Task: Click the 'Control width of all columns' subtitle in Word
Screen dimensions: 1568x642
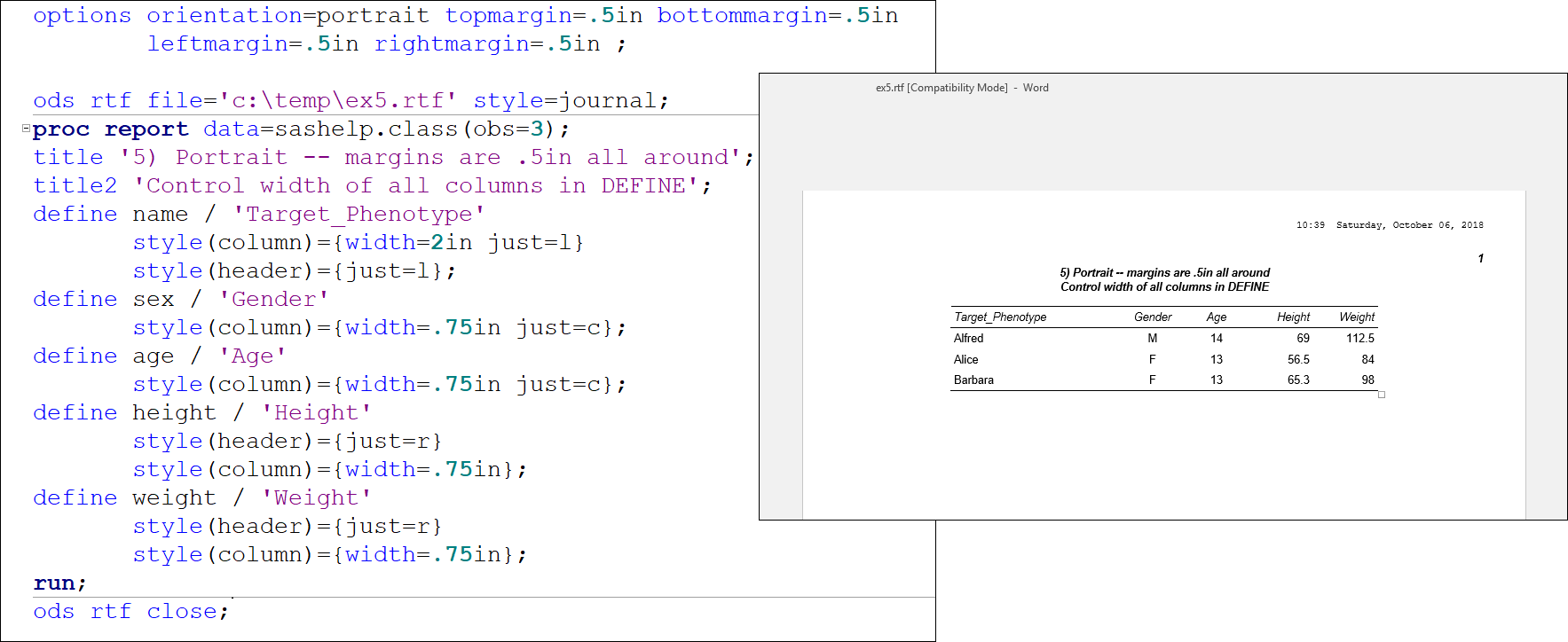Action: (1164, 286)
